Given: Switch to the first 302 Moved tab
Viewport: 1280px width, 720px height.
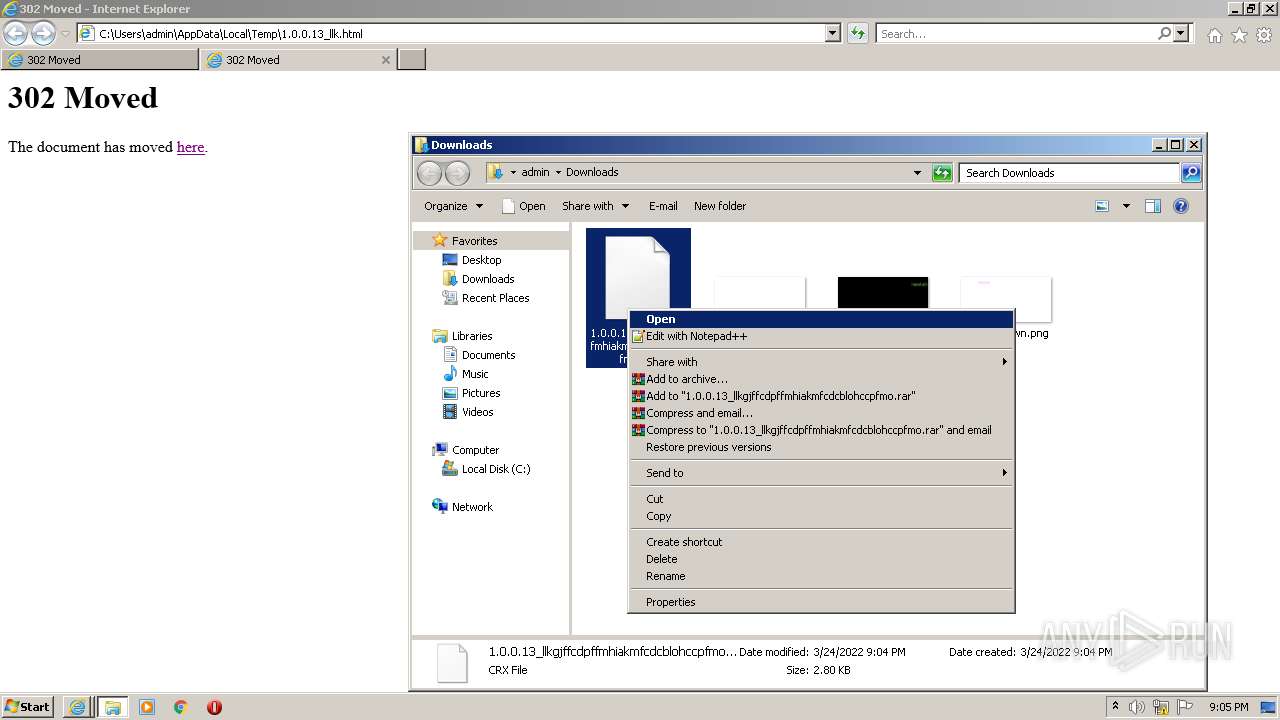Looking at the screenshot, I should [x=100, y=60].
